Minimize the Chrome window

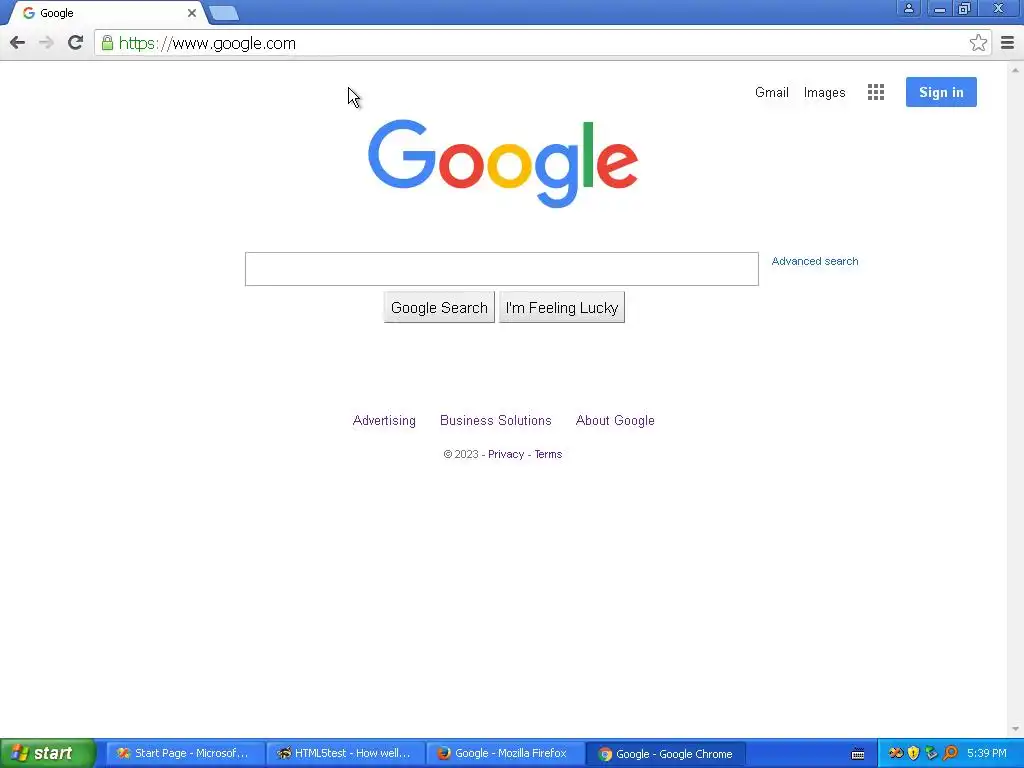tap(939, 8)
